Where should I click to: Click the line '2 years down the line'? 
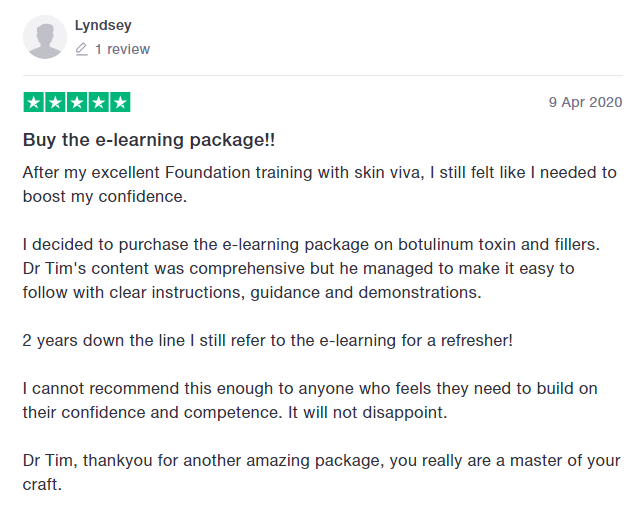[x=268, y=341]
